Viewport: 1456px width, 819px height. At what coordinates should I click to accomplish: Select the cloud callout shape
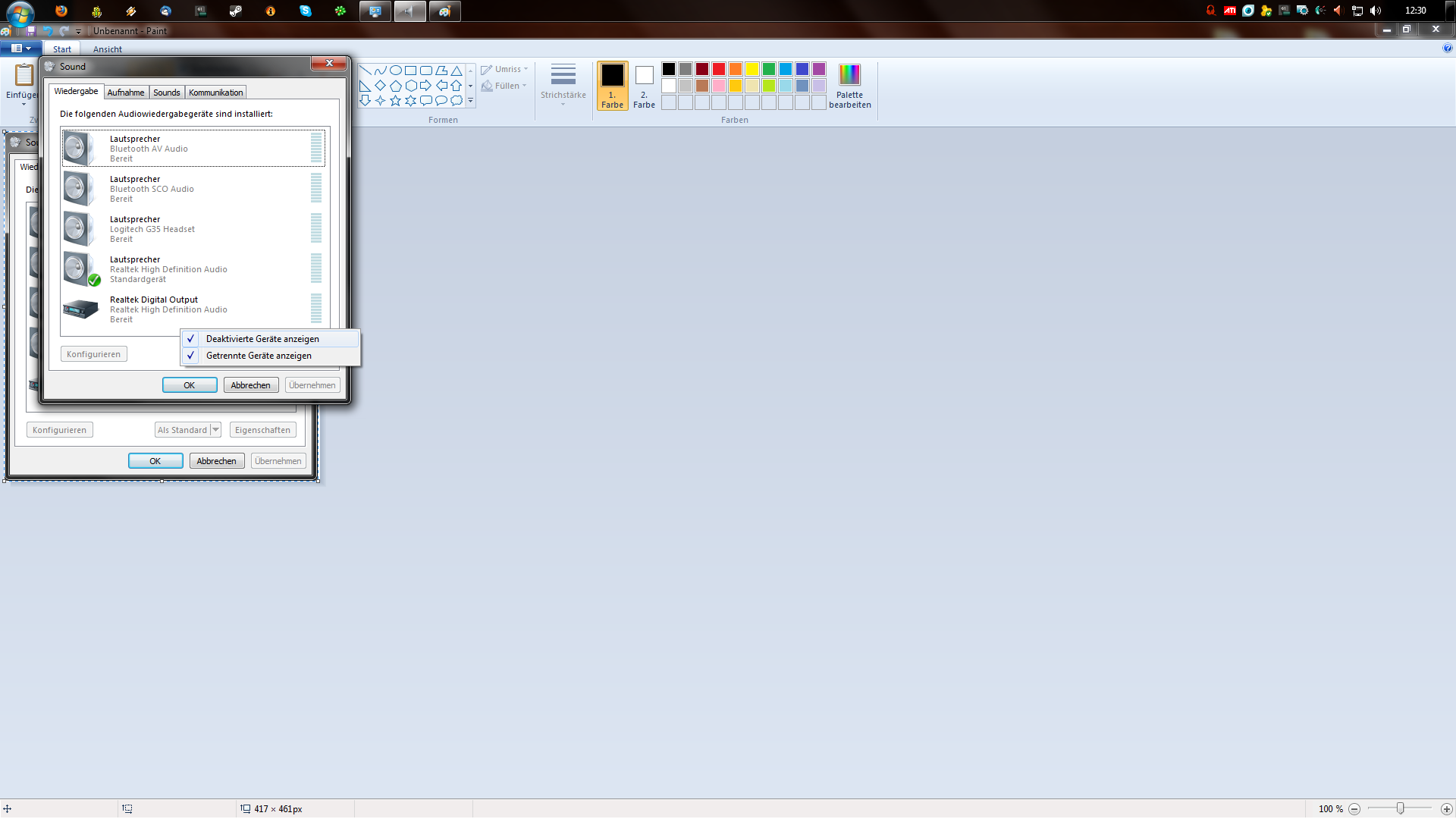click(457, 100)
